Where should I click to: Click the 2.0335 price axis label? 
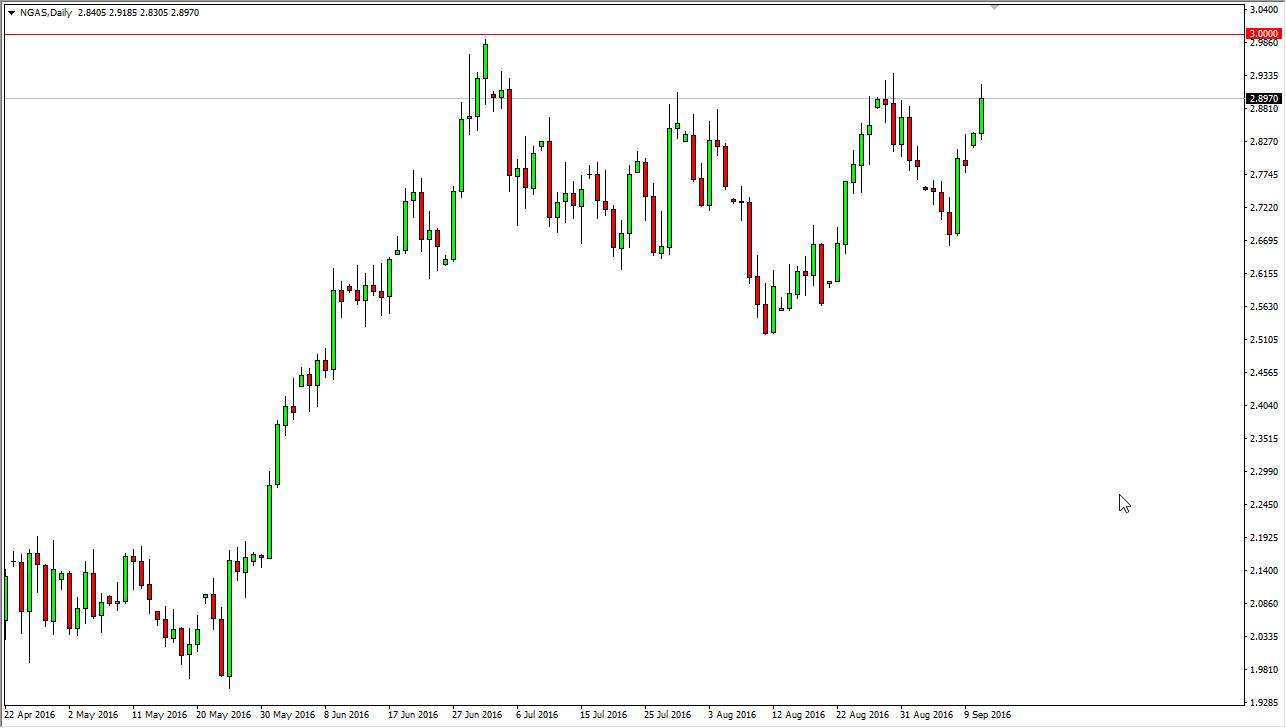(x=1264, y=637)
